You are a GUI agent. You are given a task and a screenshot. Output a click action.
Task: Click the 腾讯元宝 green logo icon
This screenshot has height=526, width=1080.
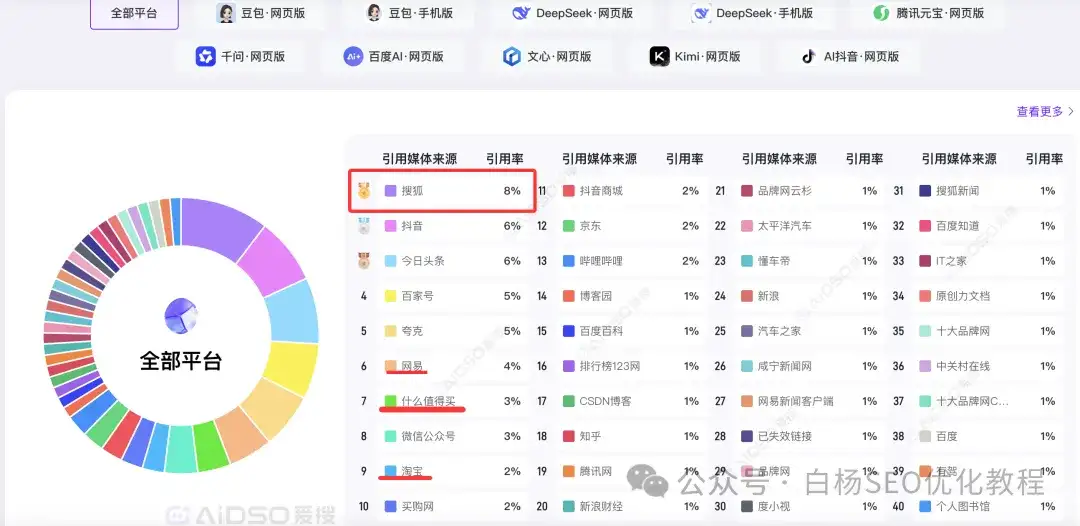click(881, 13)
